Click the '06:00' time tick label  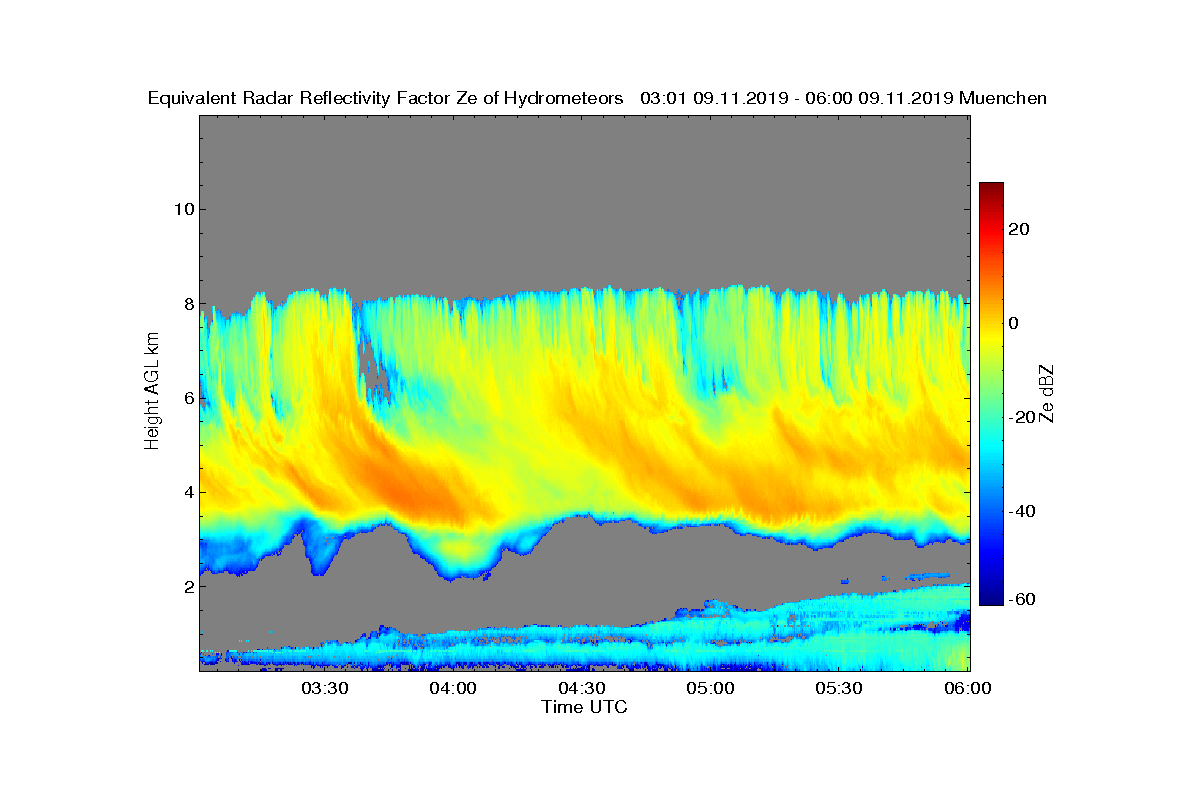click(968, 689)
